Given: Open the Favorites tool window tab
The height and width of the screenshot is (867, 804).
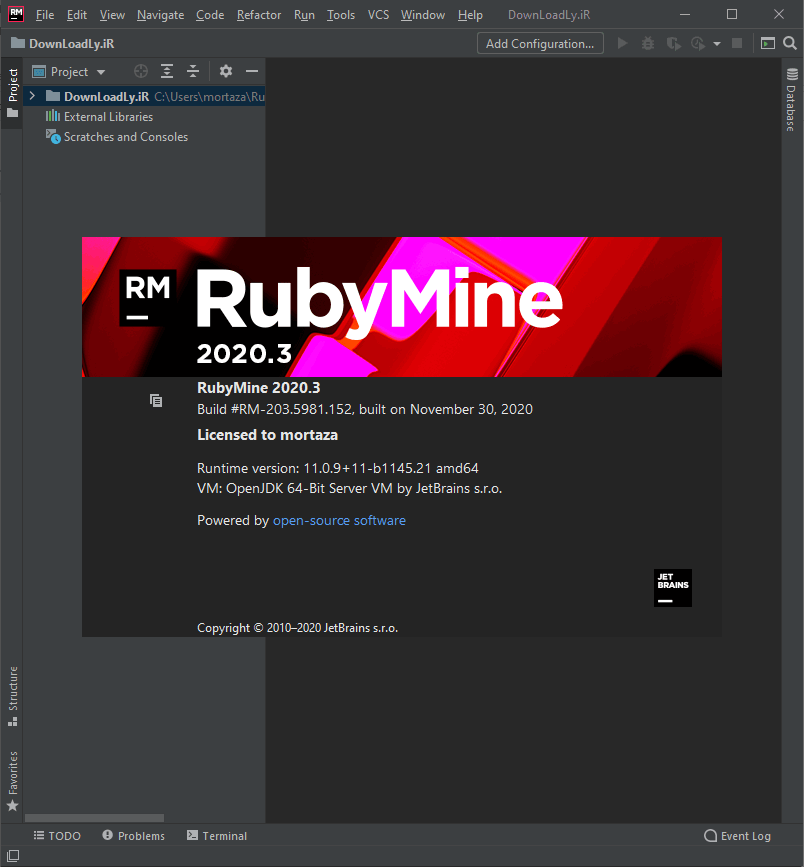Looking at the screenshot, I should pos(12,781).
